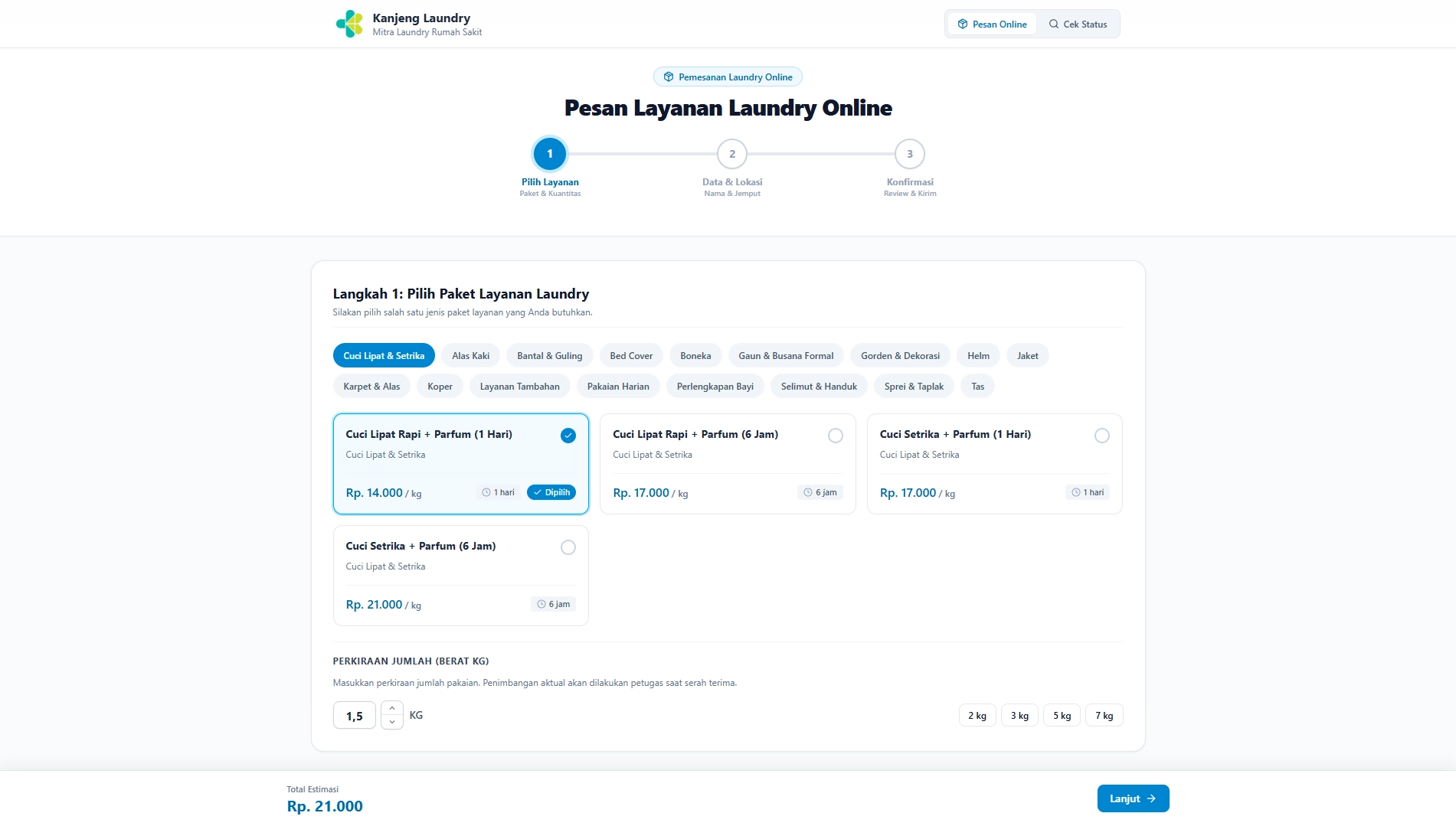Click the Kanjeng Laundry logo icon
Viewport: 1456px width, 826px height.
coord(349,24)
